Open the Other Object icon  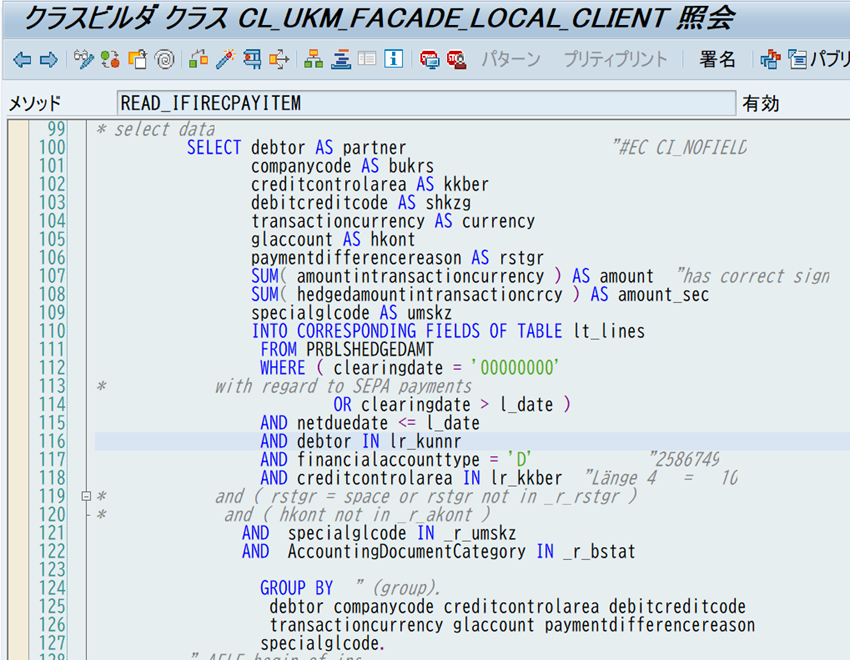pyautogui.click(x=138, y=59)
